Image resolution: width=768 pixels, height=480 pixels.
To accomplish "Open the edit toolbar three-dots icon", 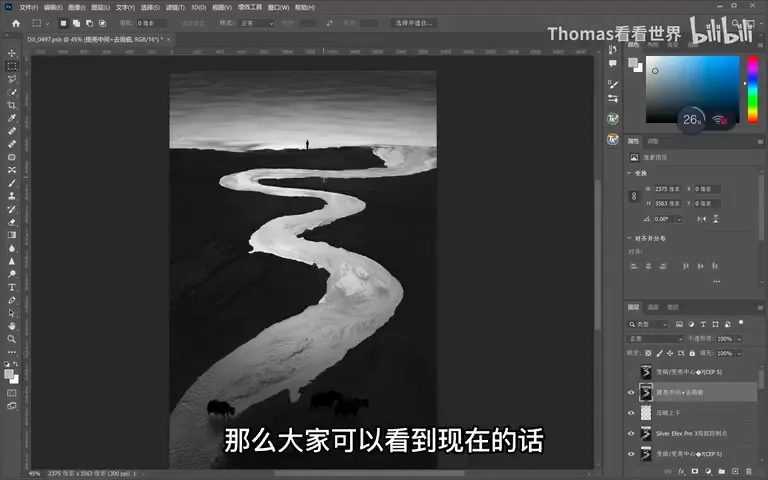I will click(x=12, y=352).
